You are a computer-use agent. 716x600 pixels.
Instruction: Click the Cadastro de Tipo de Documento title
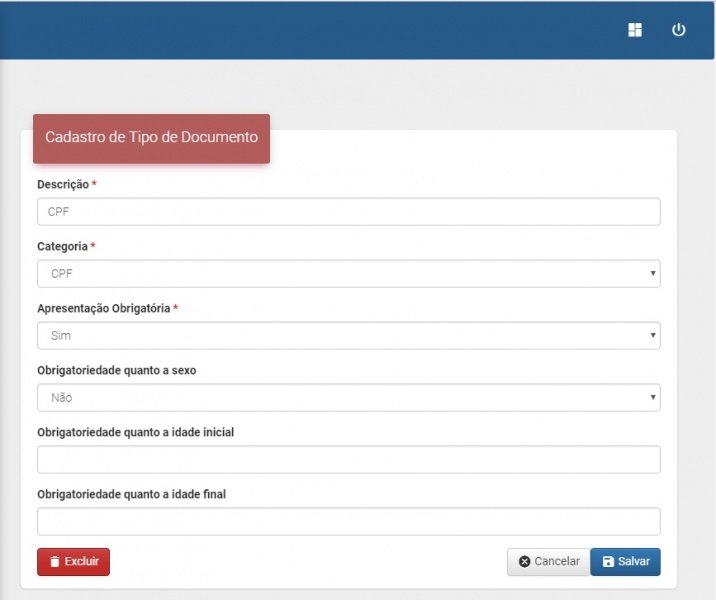point(151,138)
